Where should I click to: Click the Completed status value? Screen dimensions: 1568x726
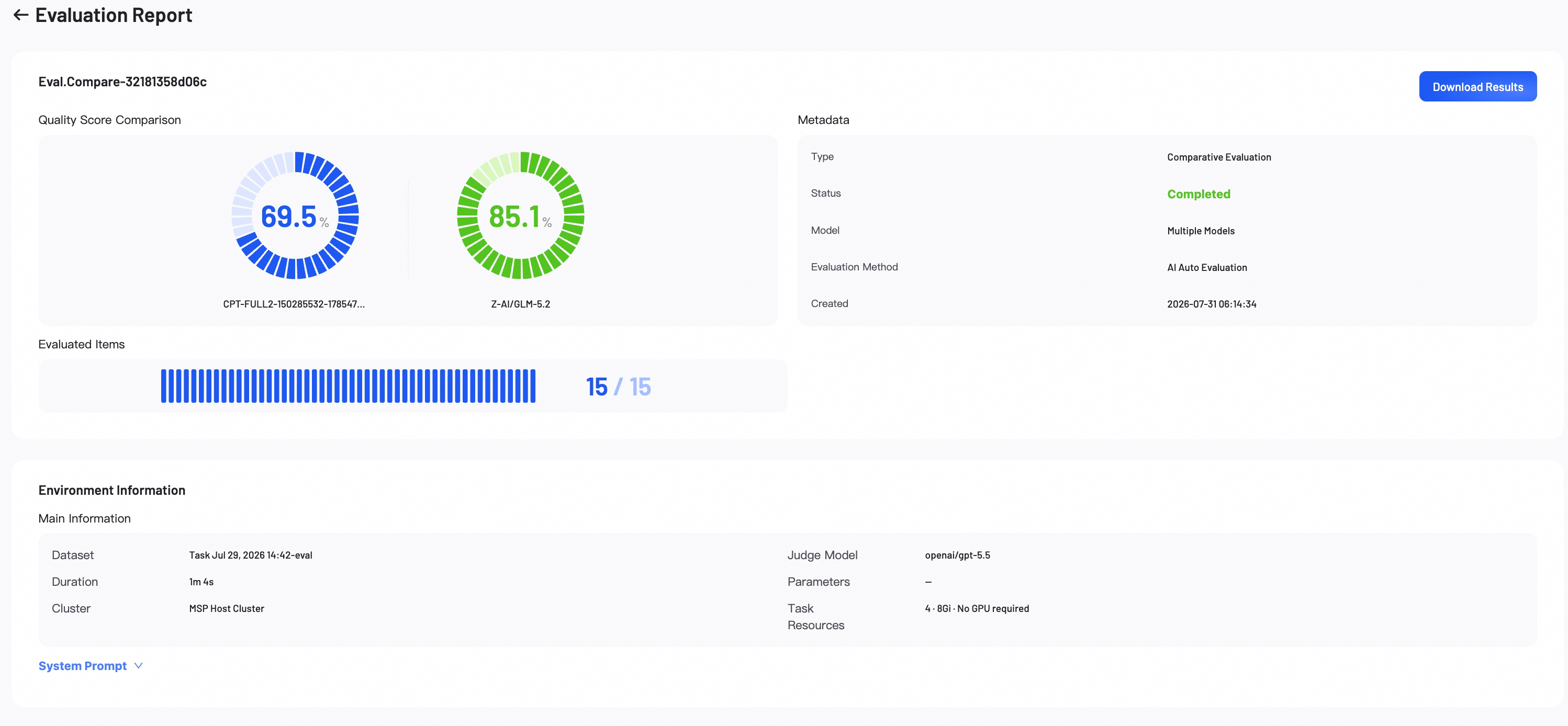[x=1199, y=194]
